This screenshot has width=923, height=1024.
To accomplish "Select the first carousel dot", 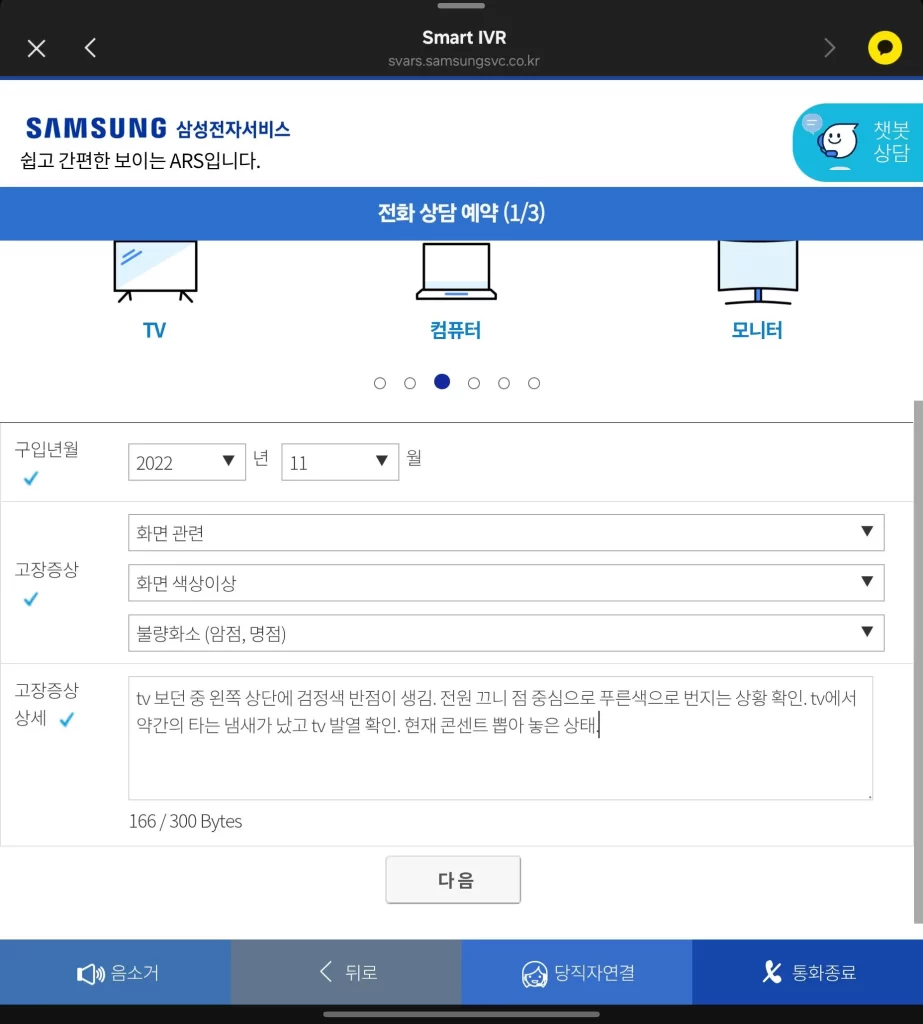I will pyautogui.click(x=380, y=382).
